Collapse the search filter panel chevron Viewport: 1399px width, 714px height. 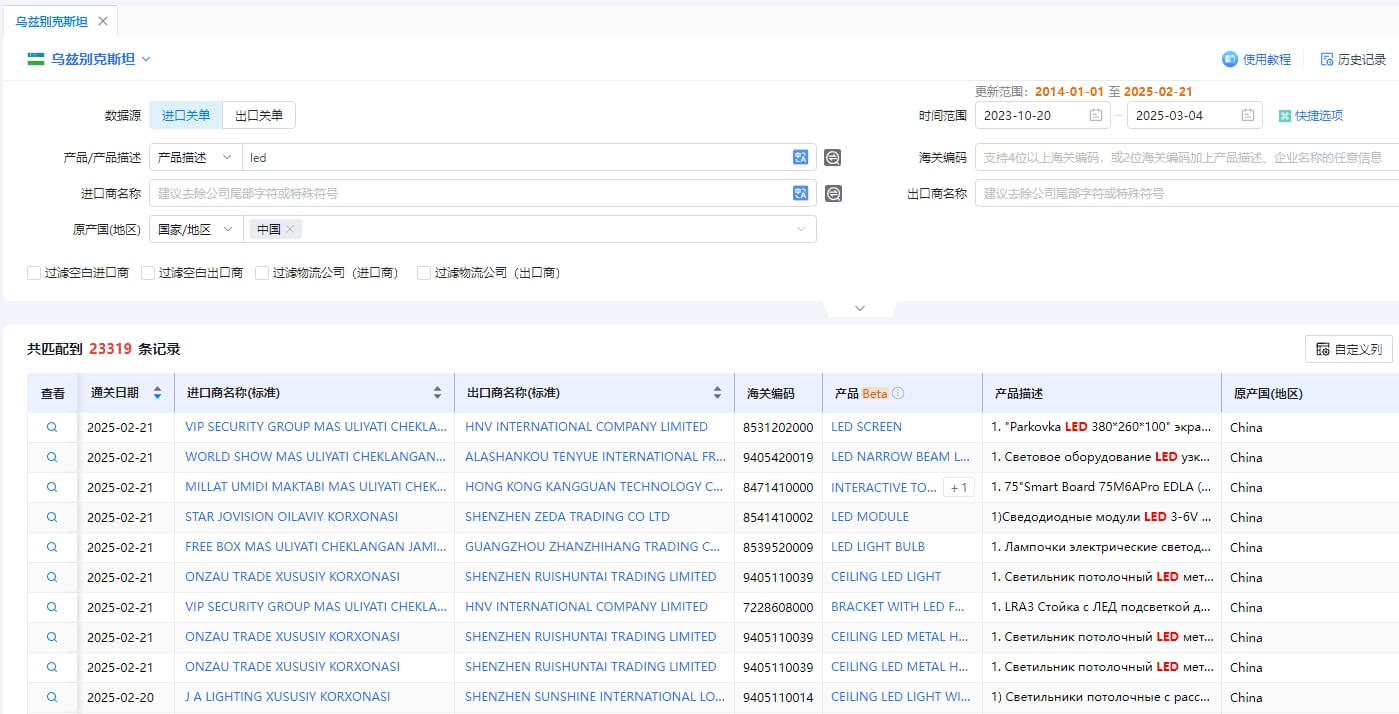click(x=859, y=308)
